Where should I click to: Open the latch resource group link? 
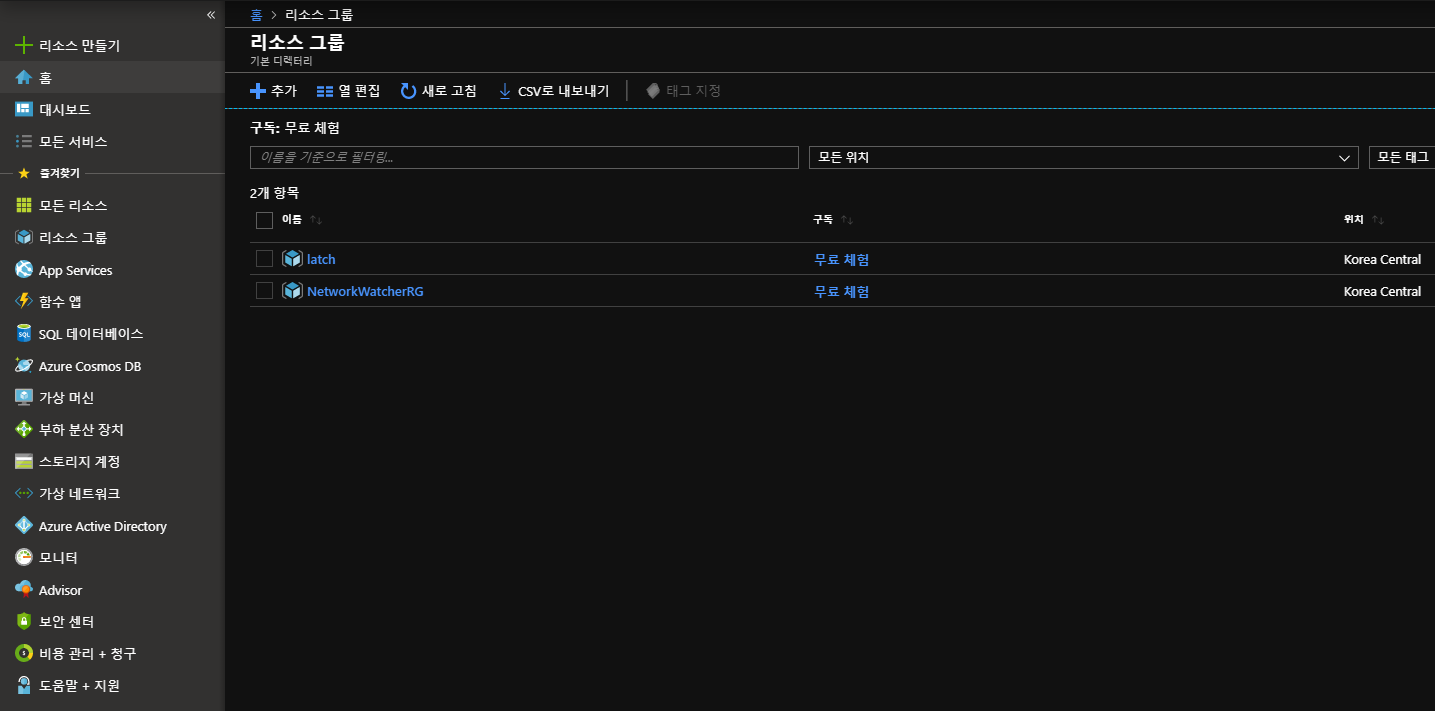click(x=321, y=259)
